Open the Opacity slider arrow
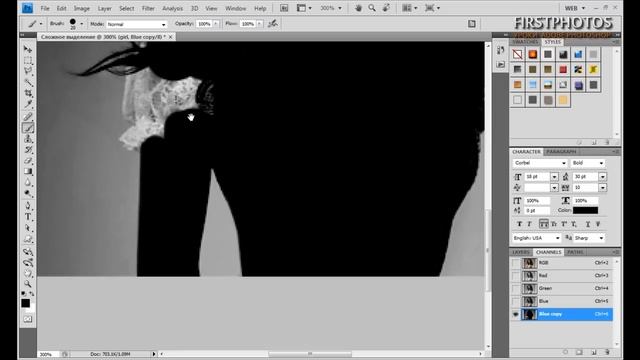The width and height of the screenshot is (640, 360). tap(216, 24)
